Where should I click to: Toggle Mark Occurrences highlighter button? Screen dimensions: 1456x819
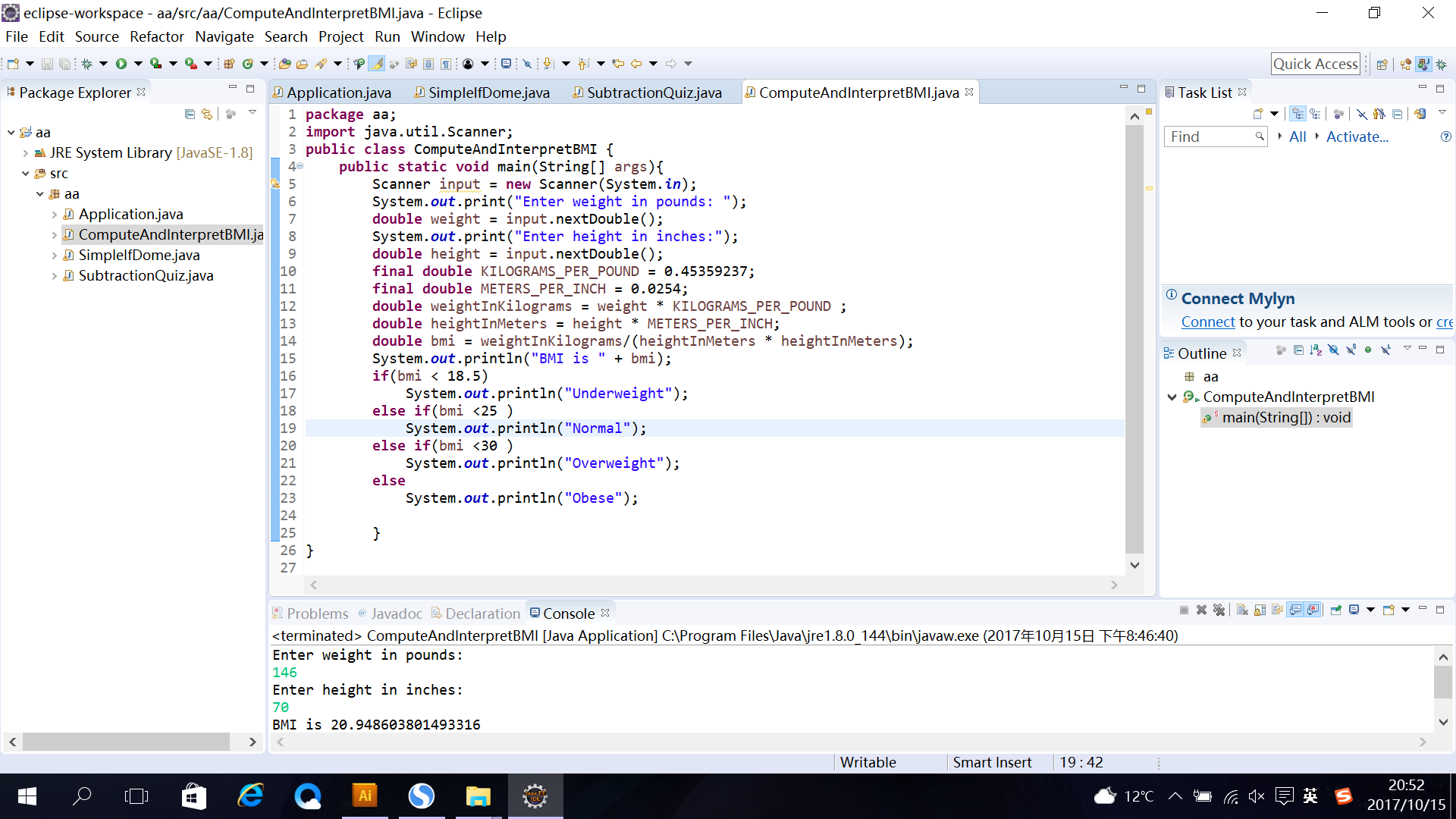[x=376, y=64]
